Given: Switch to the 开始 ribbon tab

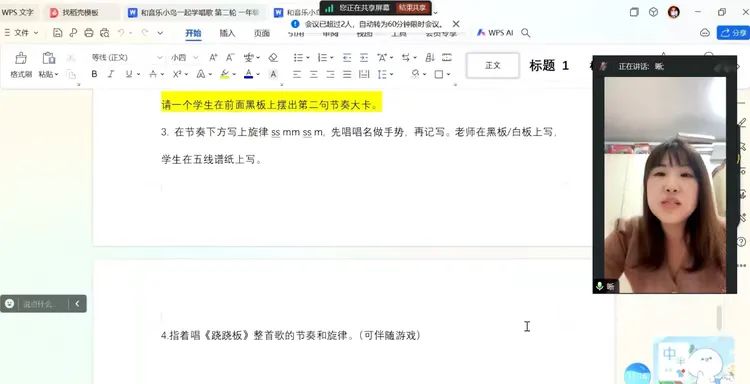Looking at the screenshot, I should pyautogui.click(x=193, y=33).
